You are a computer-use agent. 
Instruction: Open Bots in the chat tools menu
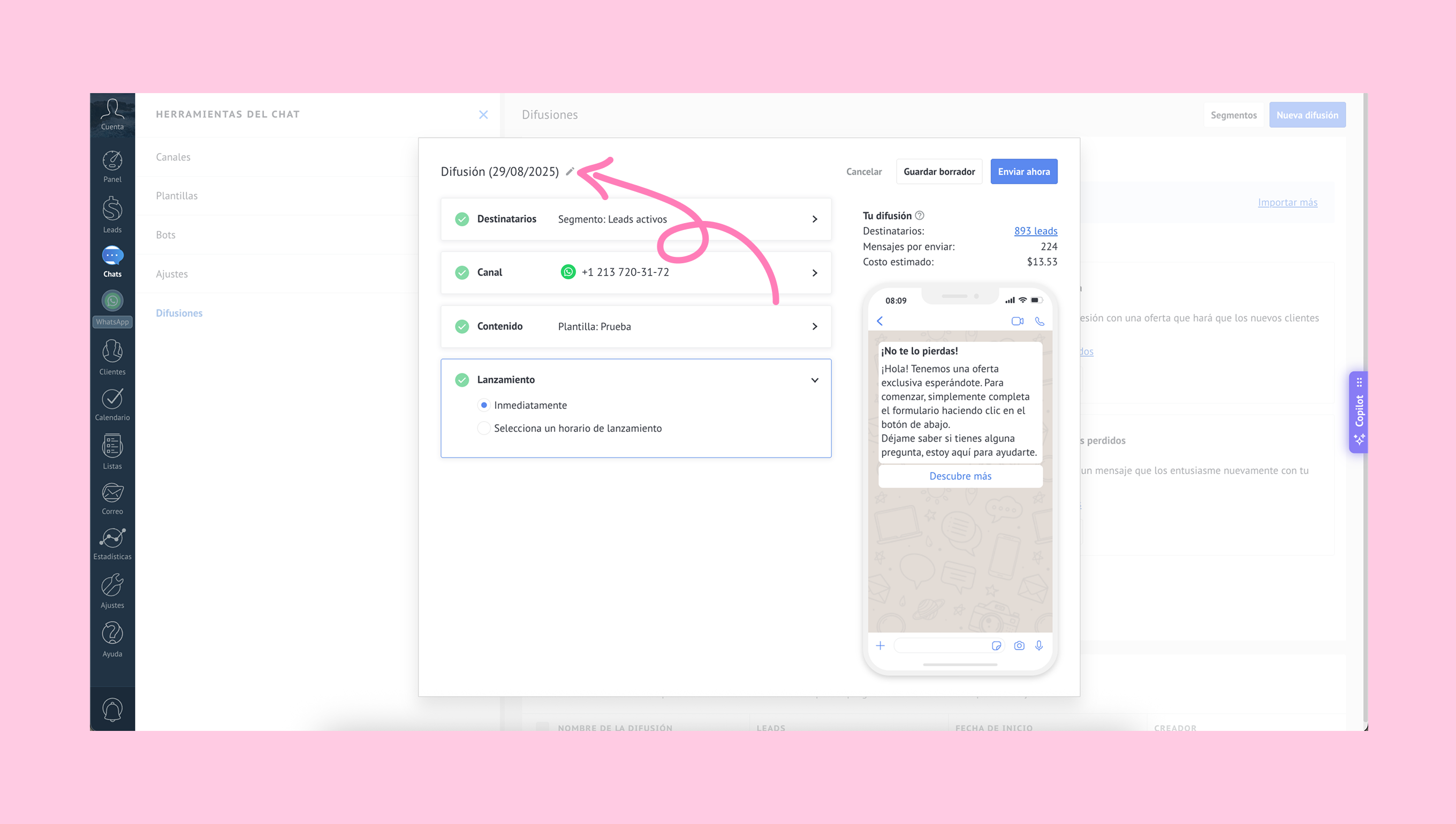click(165, 235)
